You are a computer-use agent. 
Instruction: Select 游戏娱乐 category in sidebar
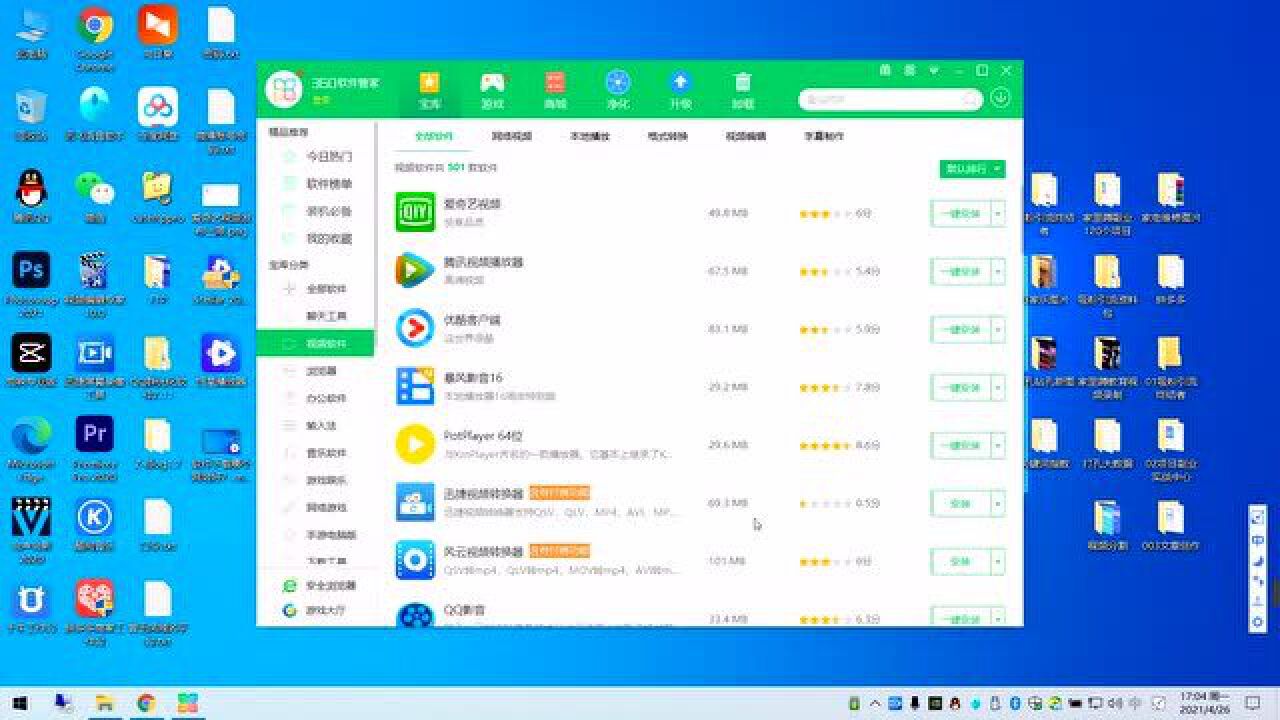(x=316, y=480)
